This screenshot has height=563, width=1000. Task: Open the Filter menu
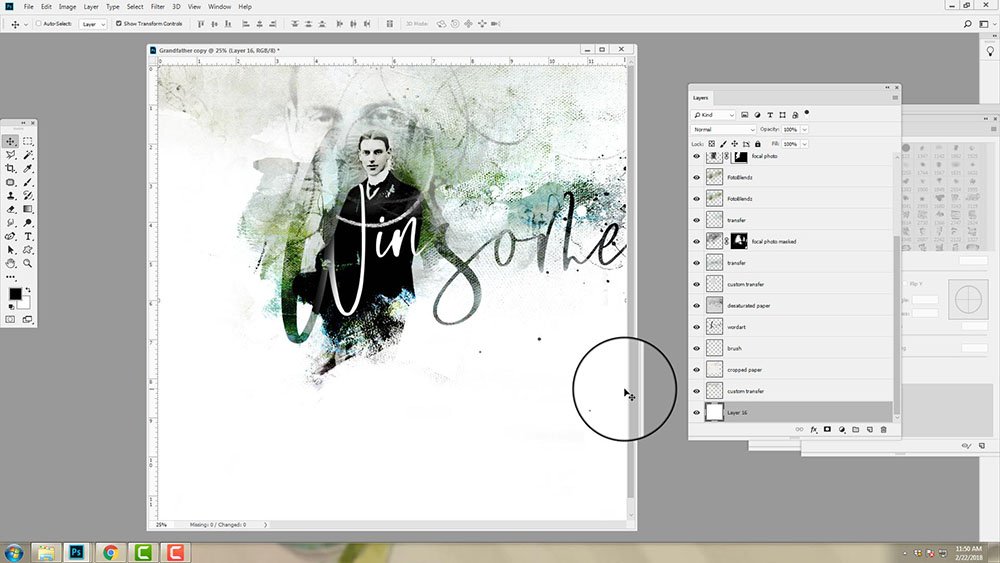tap(158, 6)
